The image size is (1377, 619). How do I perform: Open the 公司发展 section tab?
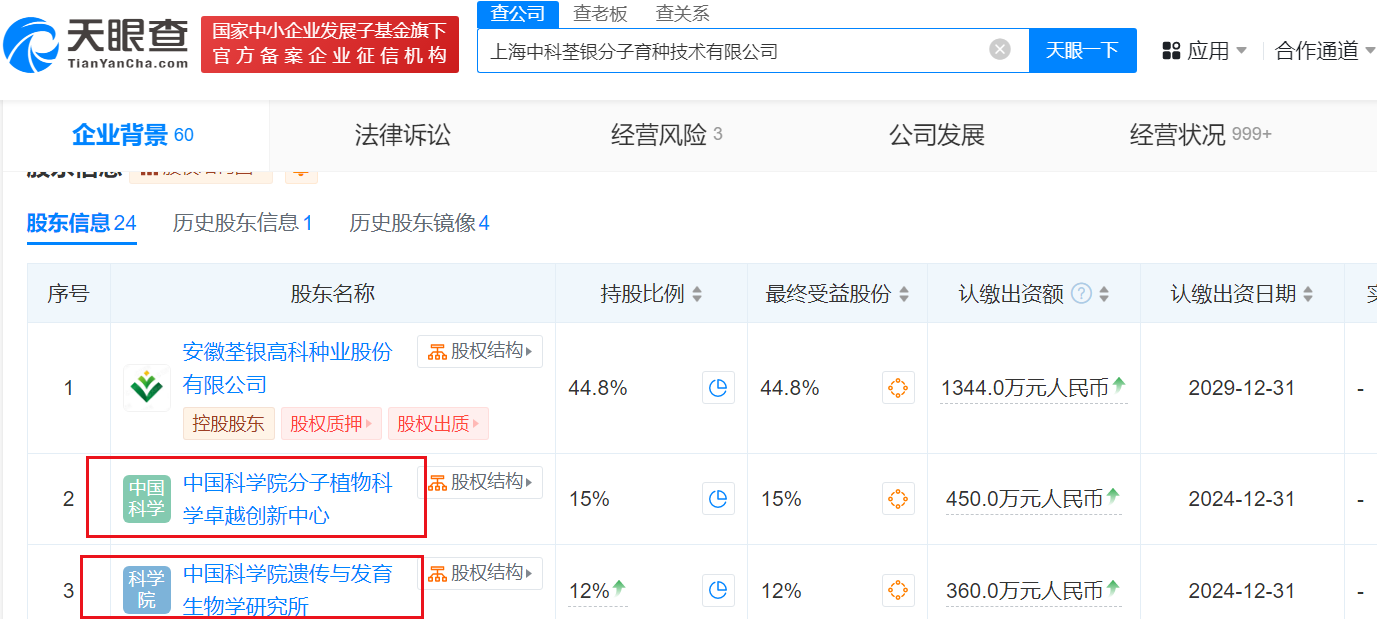pyautogui.click(x=937, y=135)
